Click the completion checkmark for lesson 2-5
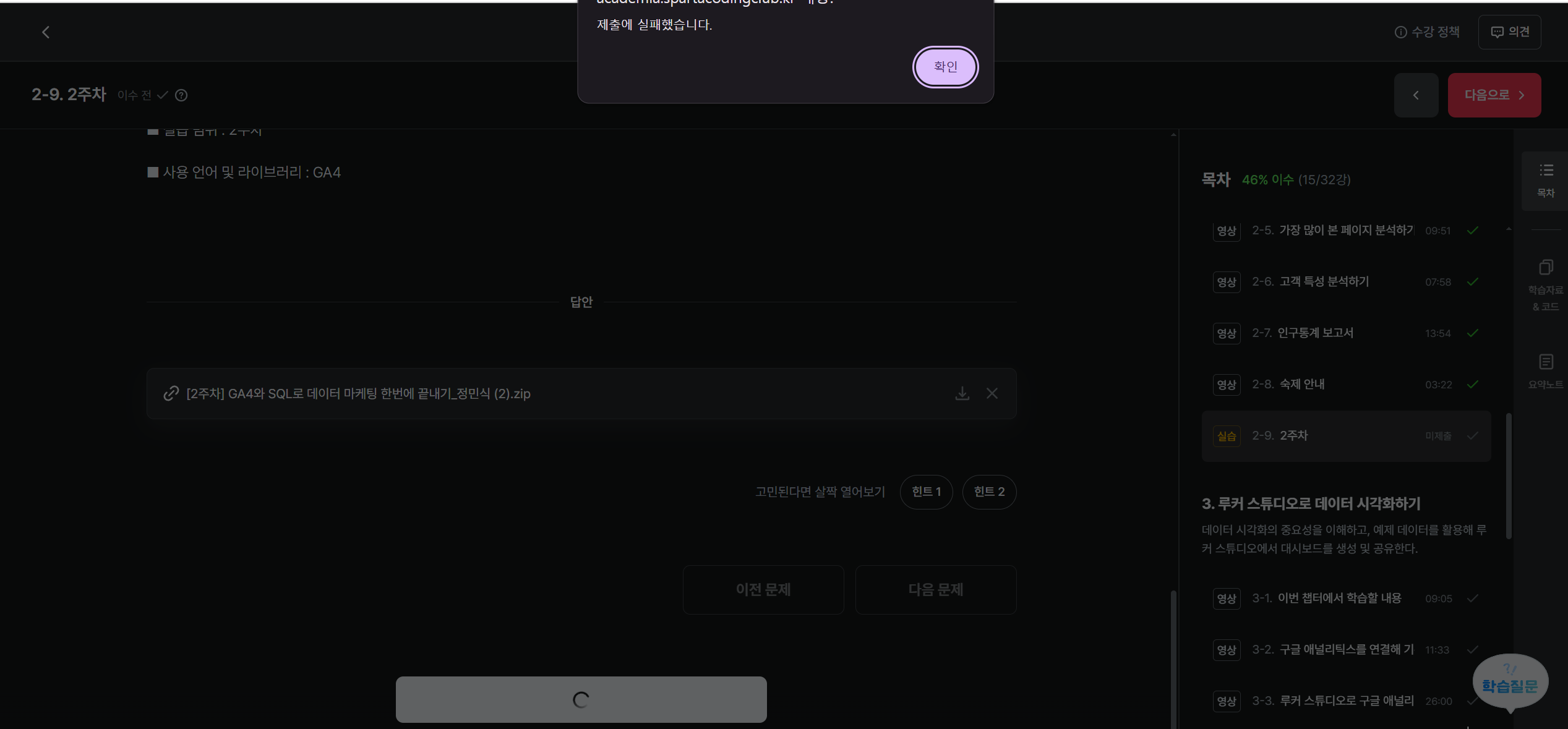 [1473, 231]
